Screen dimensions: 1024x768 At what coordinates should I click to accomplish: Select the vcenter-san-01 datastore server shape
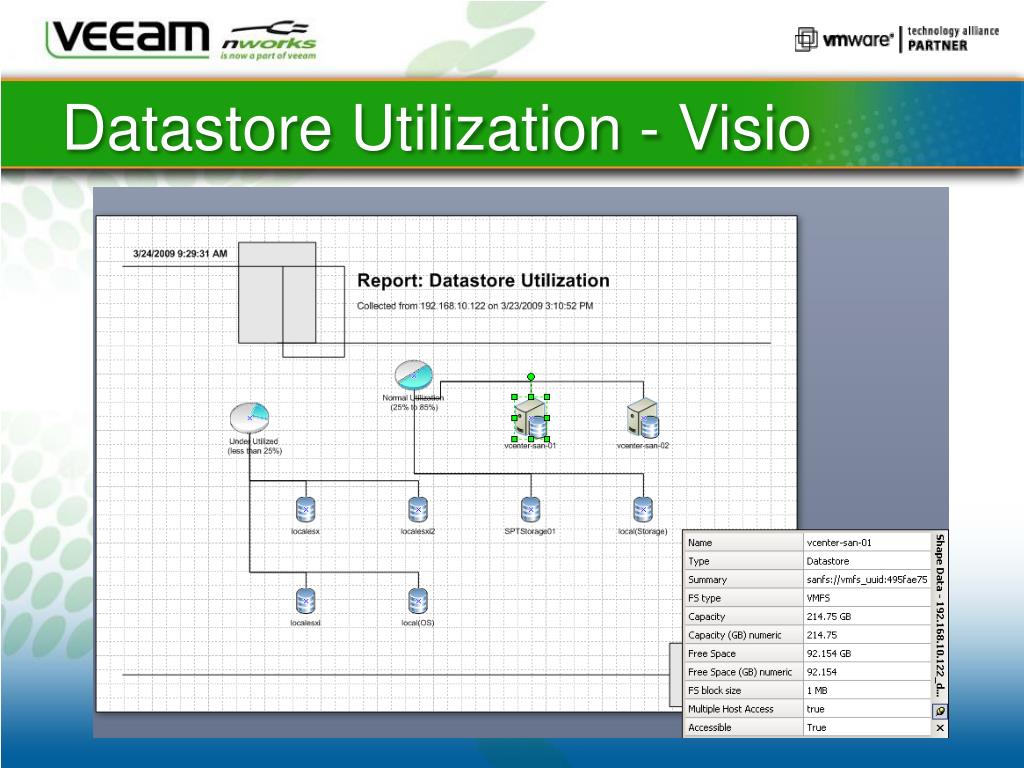coord(531,419)
